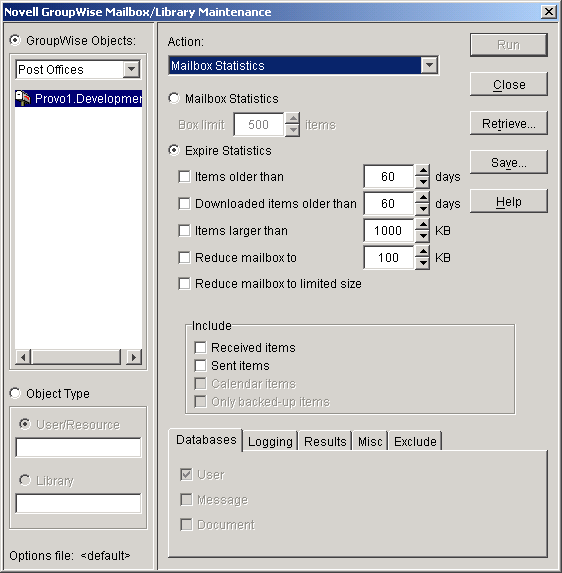Check the Reduce mailbox to option
Viewport: 562px width, 573px height.
coord(185,258)
